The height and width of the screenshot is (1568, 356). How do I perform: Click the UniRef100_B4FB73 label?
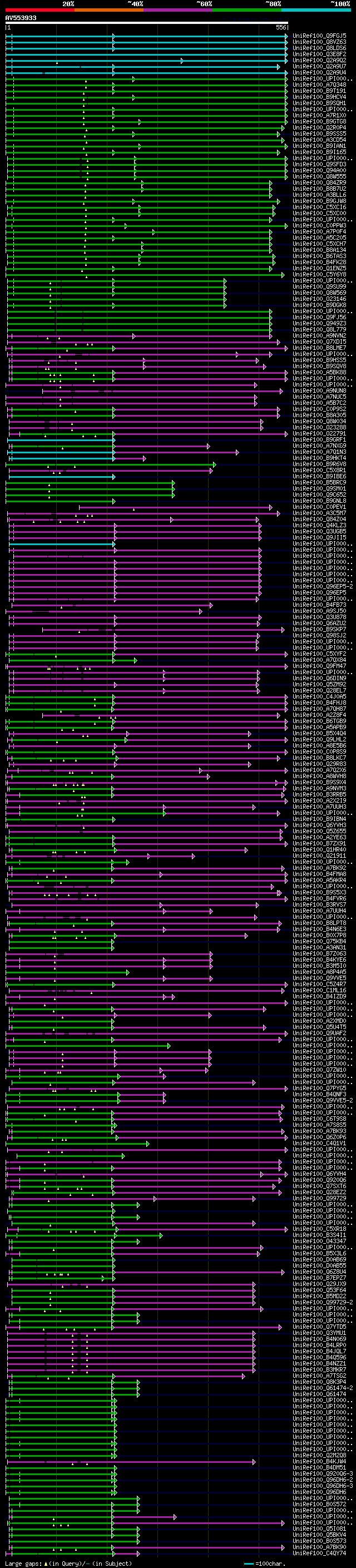[x=319, y=605]
